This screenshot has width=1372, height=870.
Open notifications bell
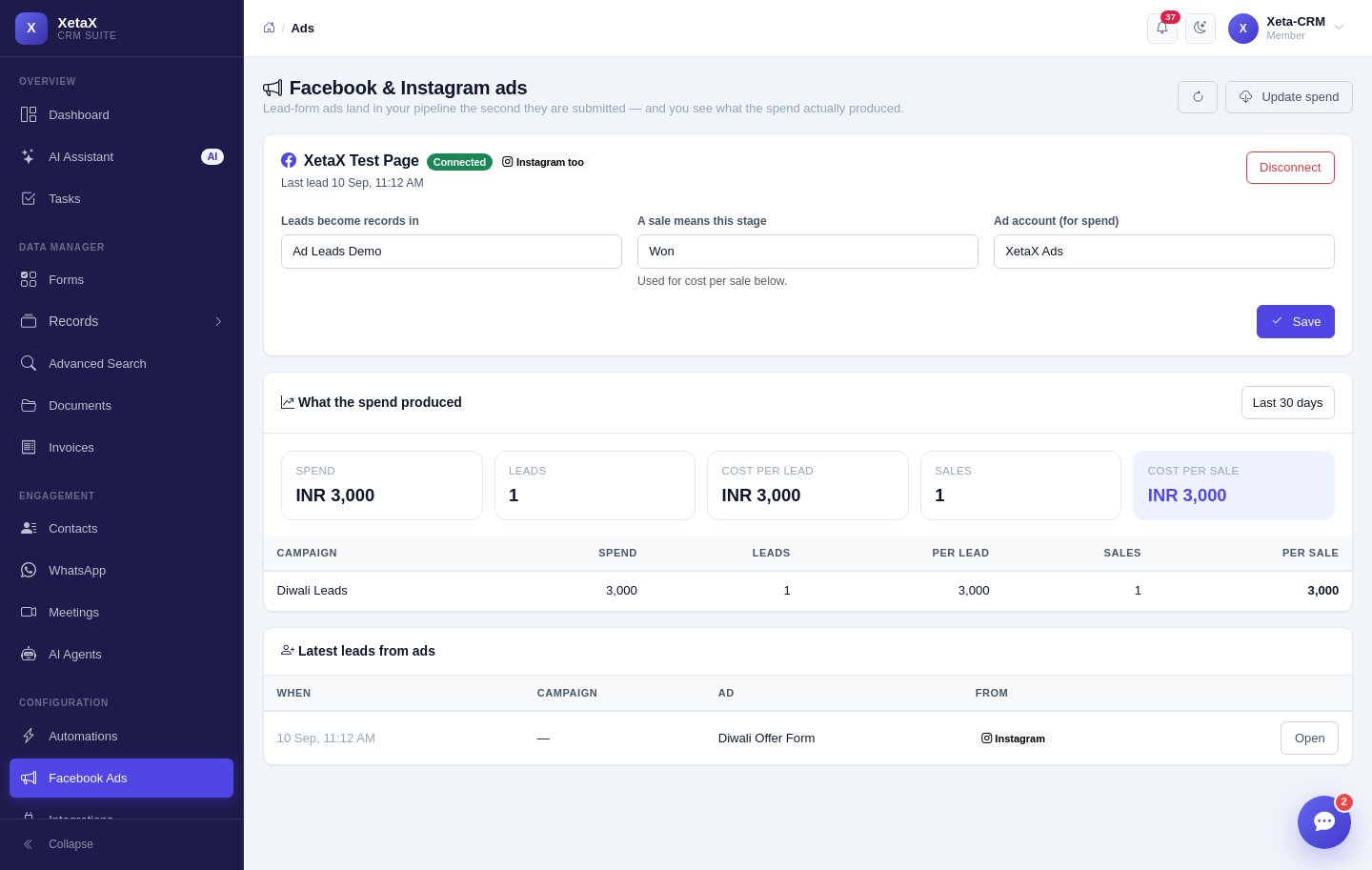pyautogui.click(x=1162, y=29)
